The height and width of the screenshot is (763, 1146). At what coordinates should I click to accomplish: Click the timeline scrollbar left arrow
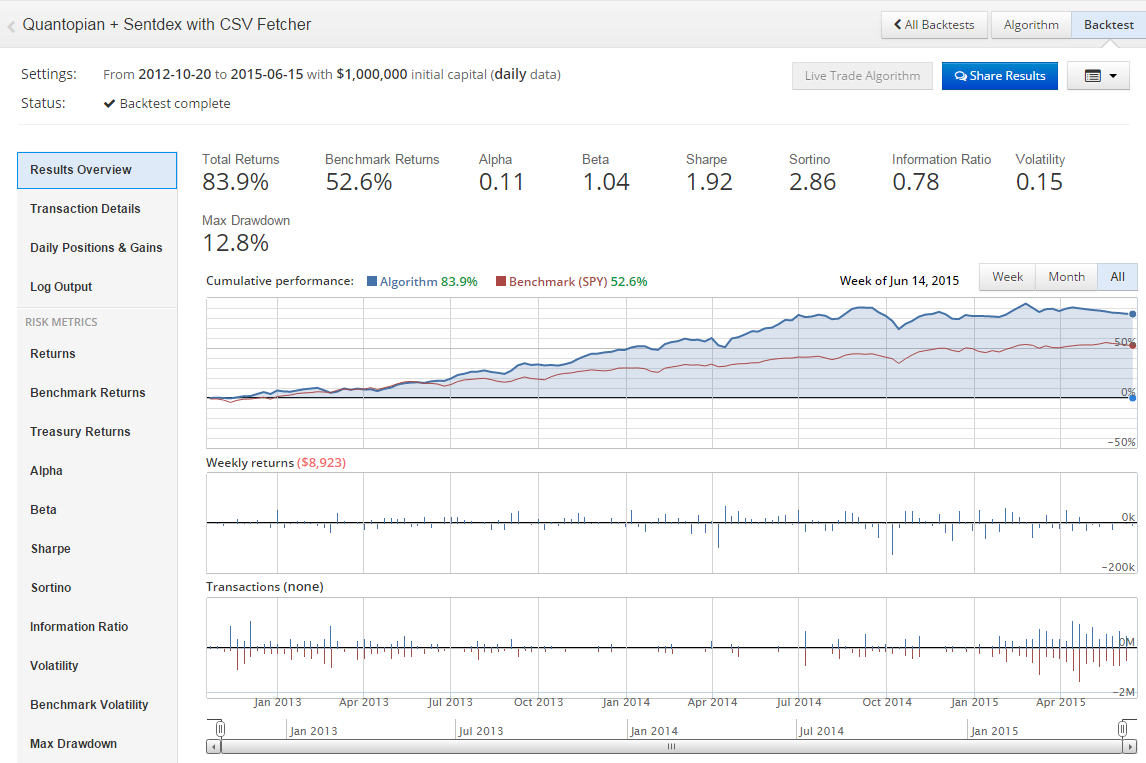tap(213, 746)
